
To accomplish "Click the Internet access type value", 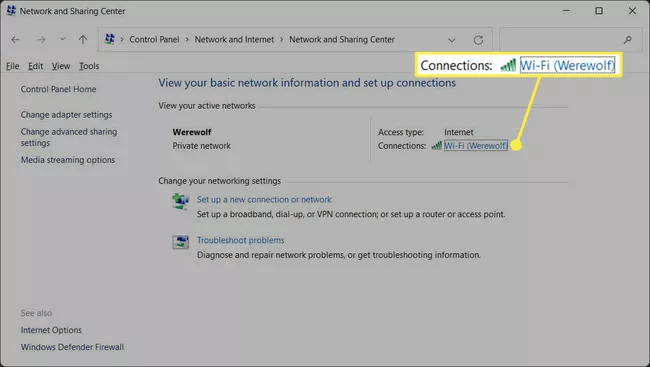I will coord(458,132).
